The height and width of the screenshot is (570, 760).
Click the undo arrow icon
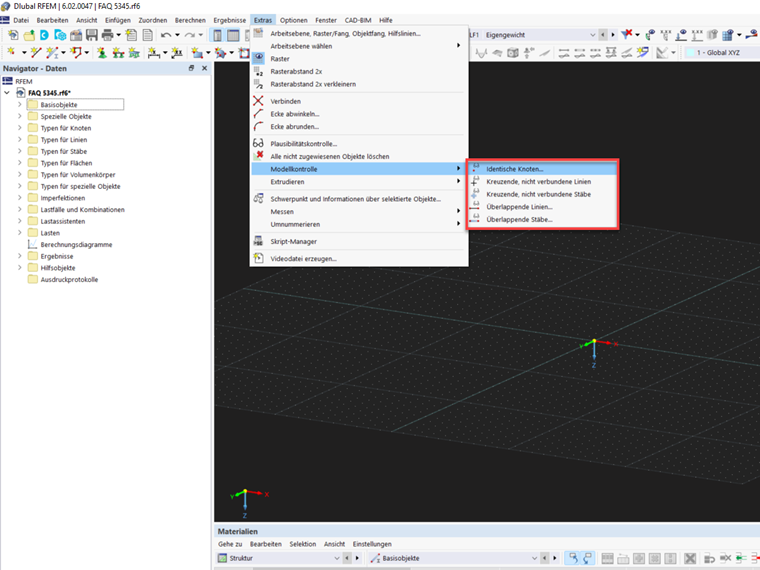pyautogui.click(x=166, y=35)
